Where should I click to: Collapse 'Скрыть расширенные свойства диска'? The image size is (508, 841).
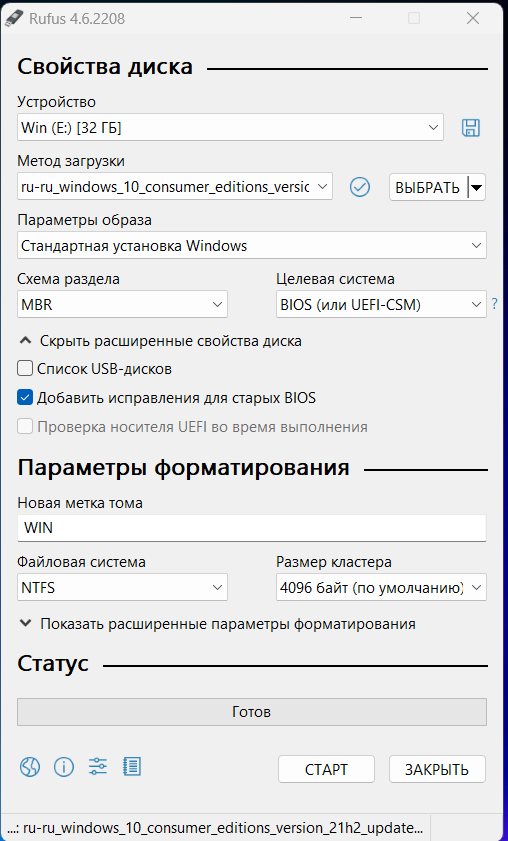160,341
